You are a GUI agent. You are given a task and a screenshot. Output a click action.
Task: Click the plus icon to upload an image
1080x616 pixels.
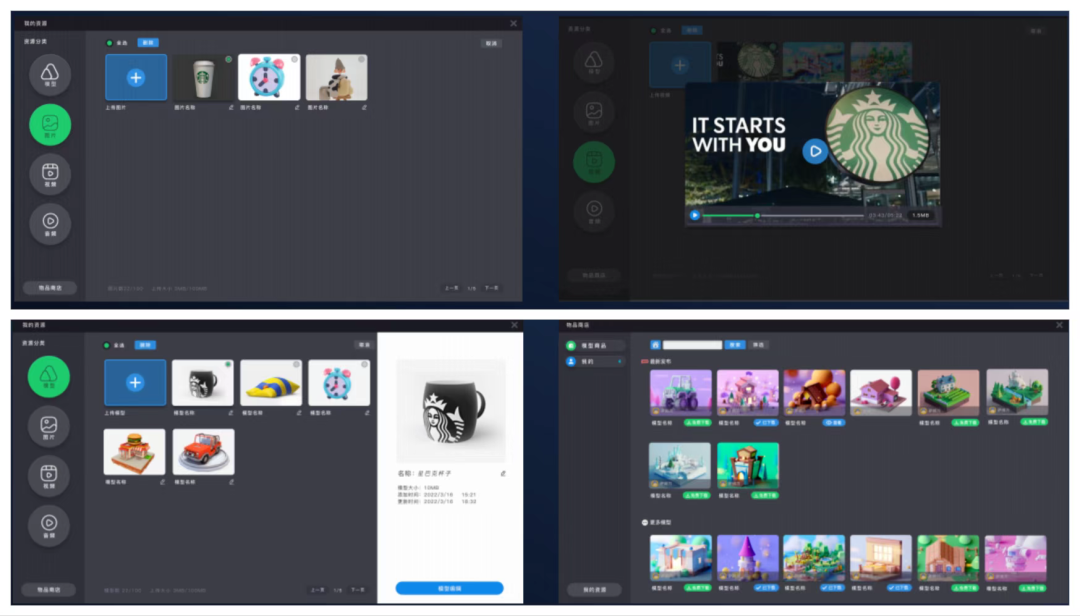coord(136,77)
